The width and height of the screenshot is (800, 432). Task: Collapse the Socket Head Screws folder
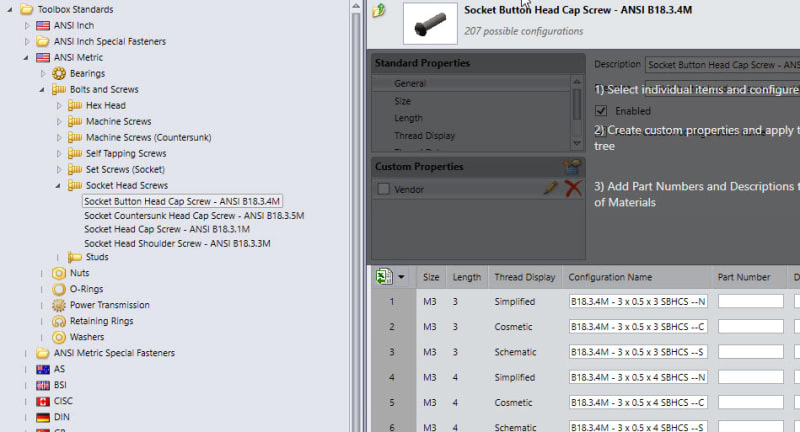tap(58, 185)
